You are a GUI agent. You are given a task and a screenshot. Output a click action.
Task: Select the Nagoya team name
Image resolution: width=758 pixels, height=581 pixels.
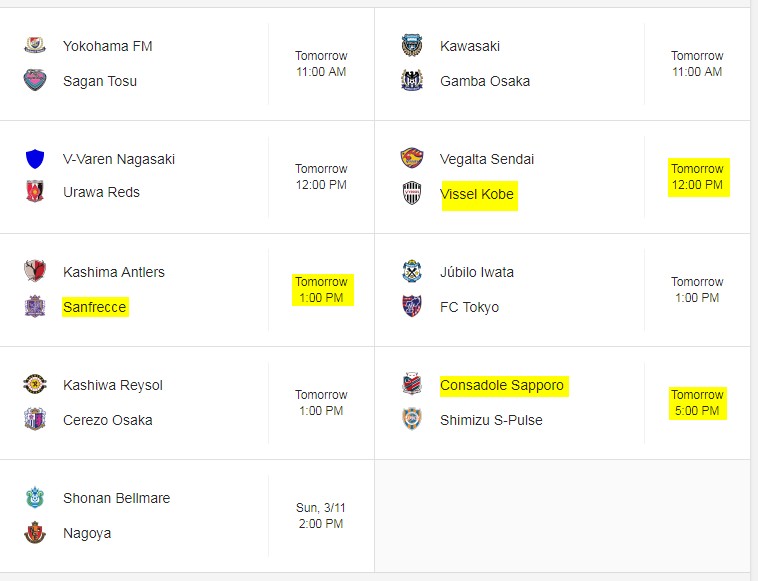(87, 533)
